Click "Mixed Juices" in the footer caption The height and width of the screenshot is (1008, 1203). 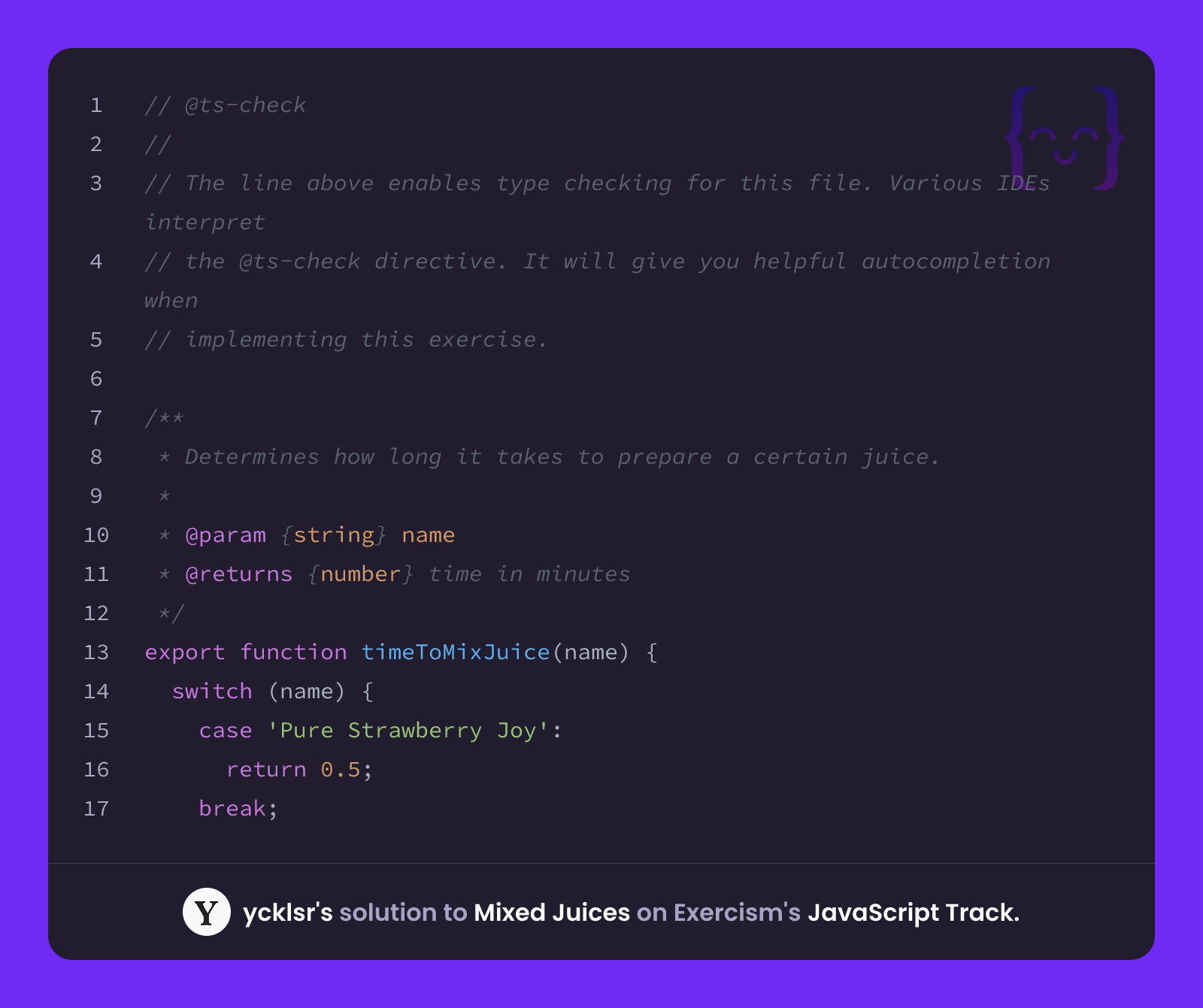pos(552,913)
